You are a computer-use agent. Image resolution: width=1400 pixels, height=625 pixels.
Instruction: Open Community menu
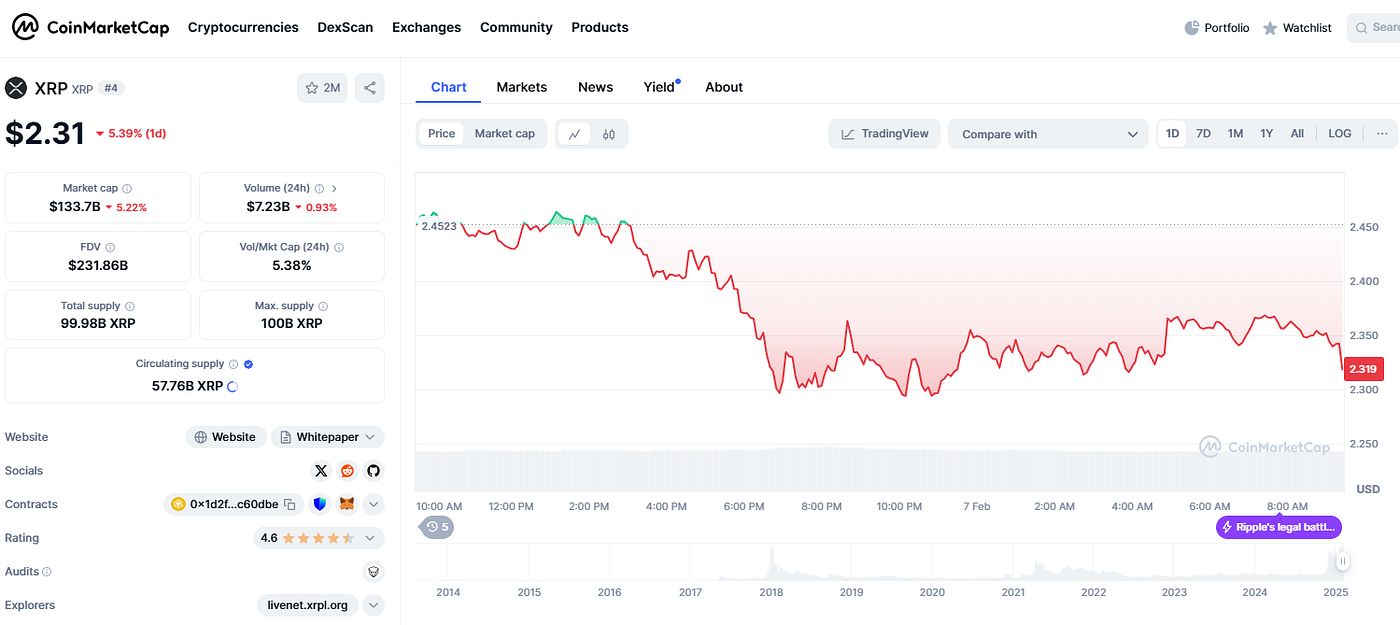pos(516,28)
